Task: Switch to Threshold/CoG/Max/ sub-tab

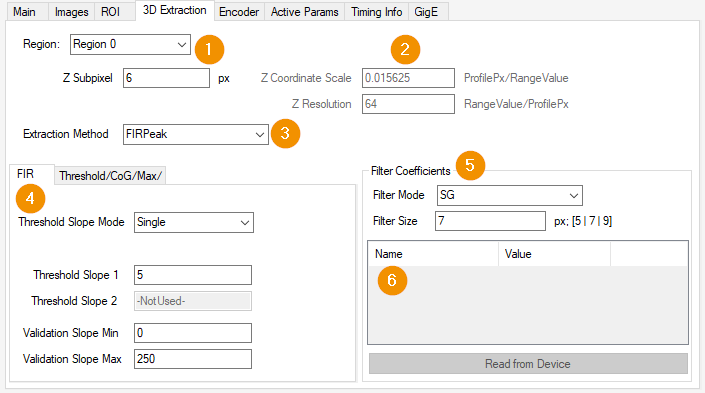Action: click(110, 175)
